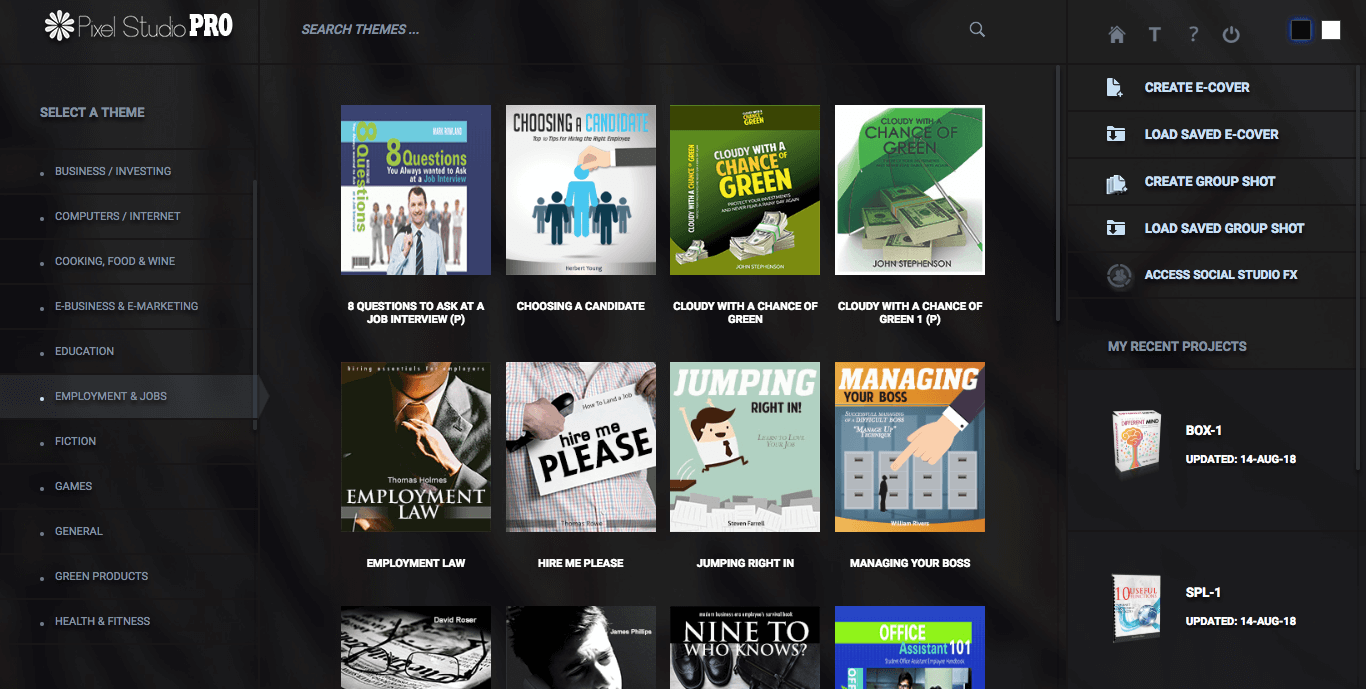
Task: Open the David Roser newspaper cover thumbnail
Action: (416, 647)
